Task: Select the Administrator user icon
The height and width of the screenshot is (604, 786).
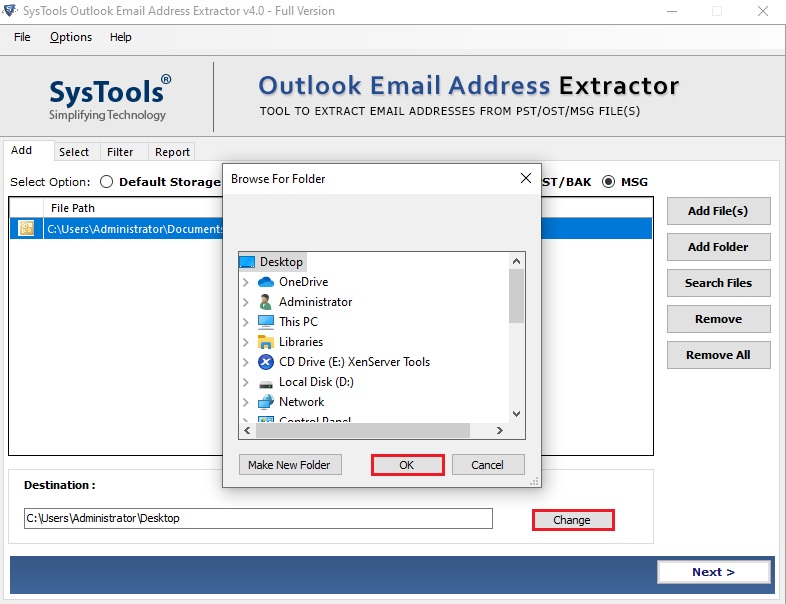Action: (266, 302)
